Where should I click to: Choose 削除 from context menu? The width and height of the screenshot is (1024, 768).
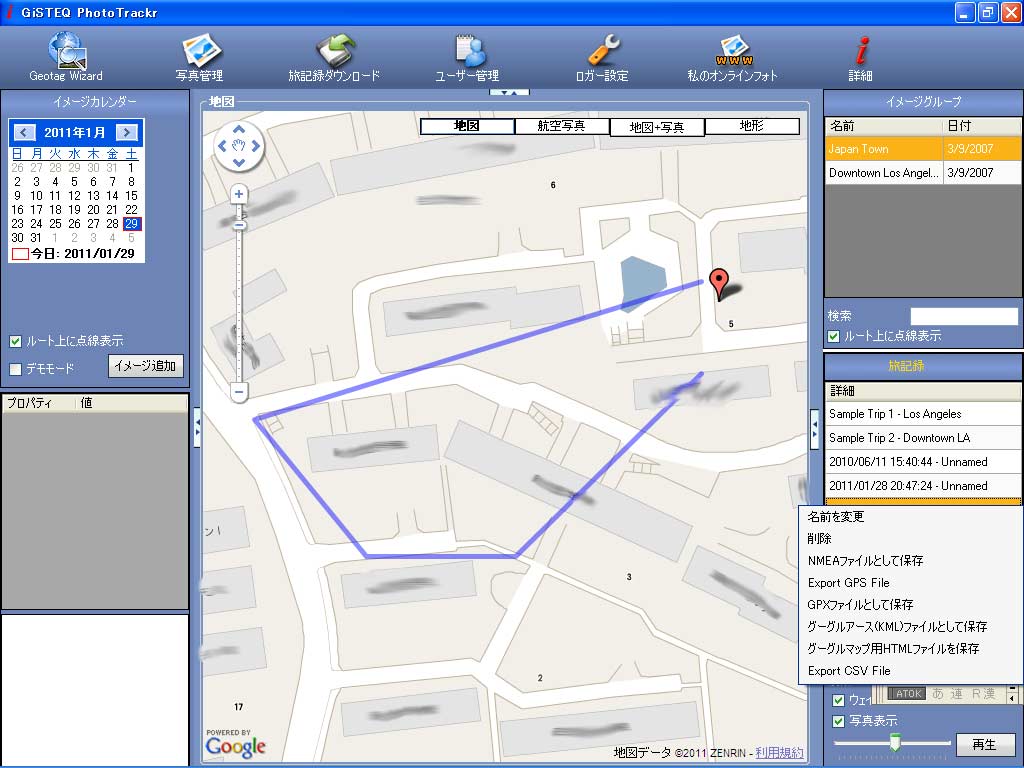point(910,539)
